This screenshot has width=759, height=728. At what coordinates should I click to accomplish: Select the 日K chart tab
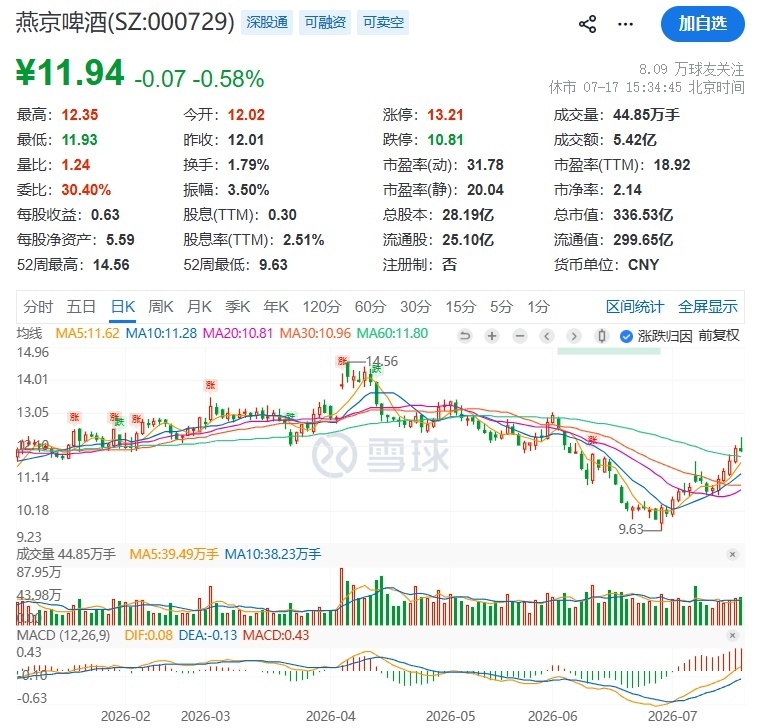coord(123,306)
